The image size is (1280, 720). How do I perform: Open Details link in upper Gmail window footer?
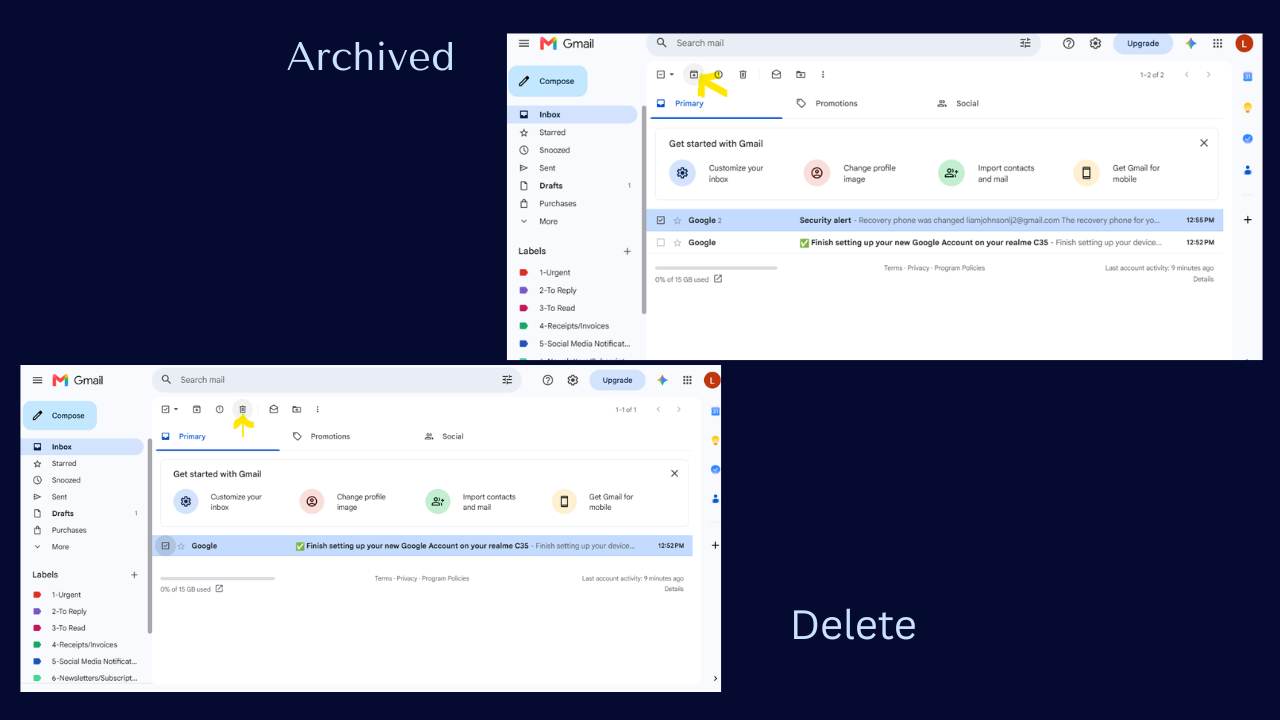(x=1203, y=279)
